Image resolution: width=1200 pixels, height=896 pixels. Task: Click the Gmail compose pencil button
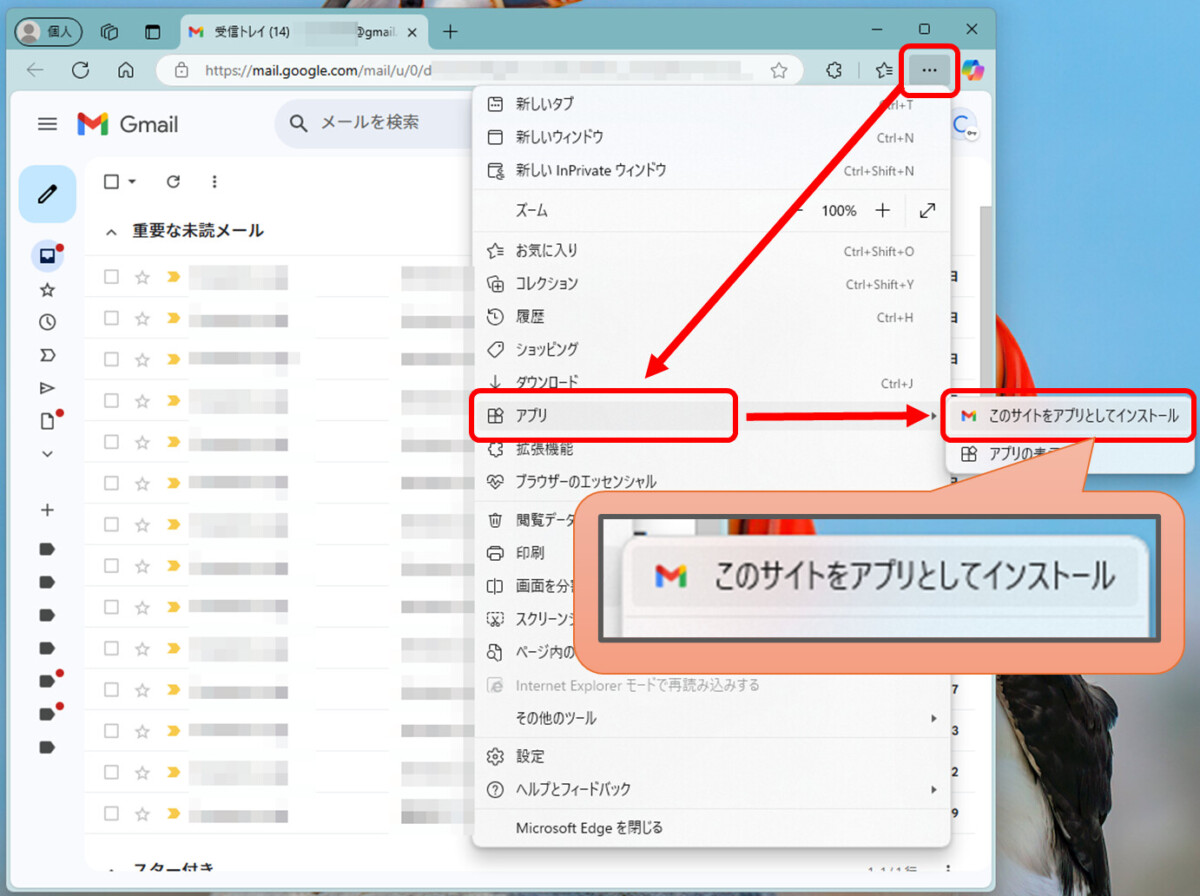[47, 194]
